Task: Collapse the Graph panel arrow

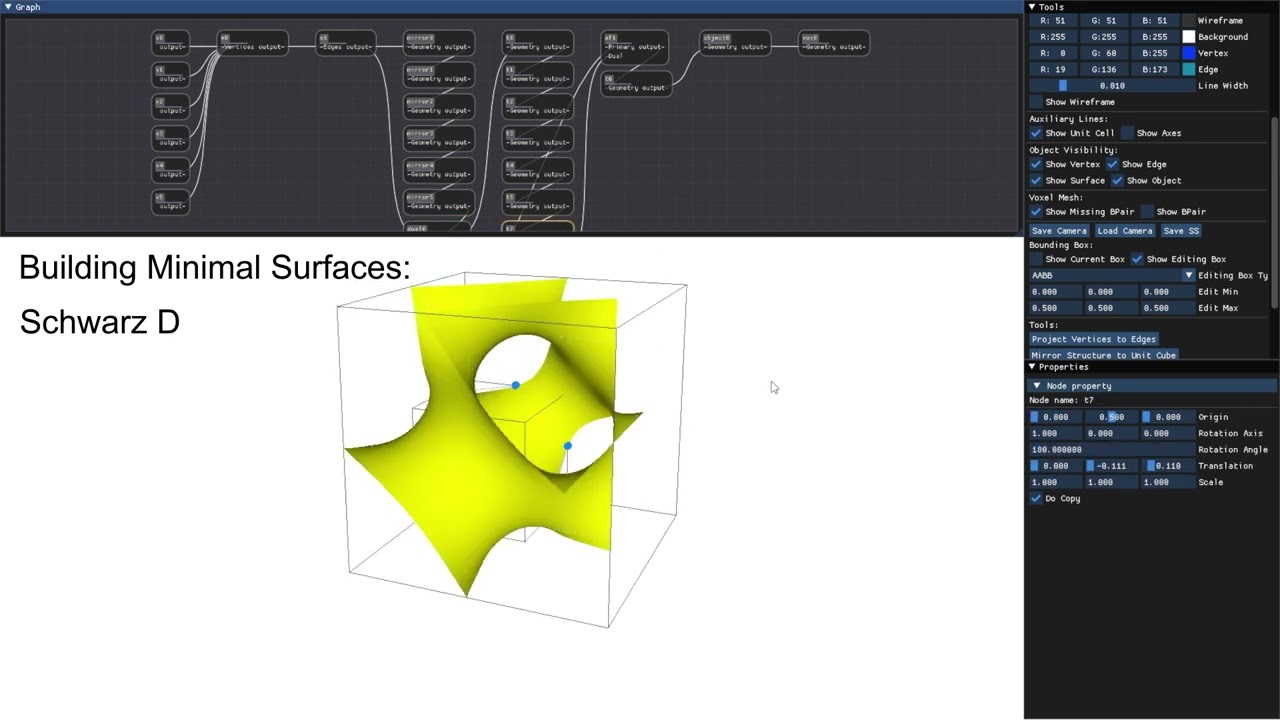Action: (8, 7)
